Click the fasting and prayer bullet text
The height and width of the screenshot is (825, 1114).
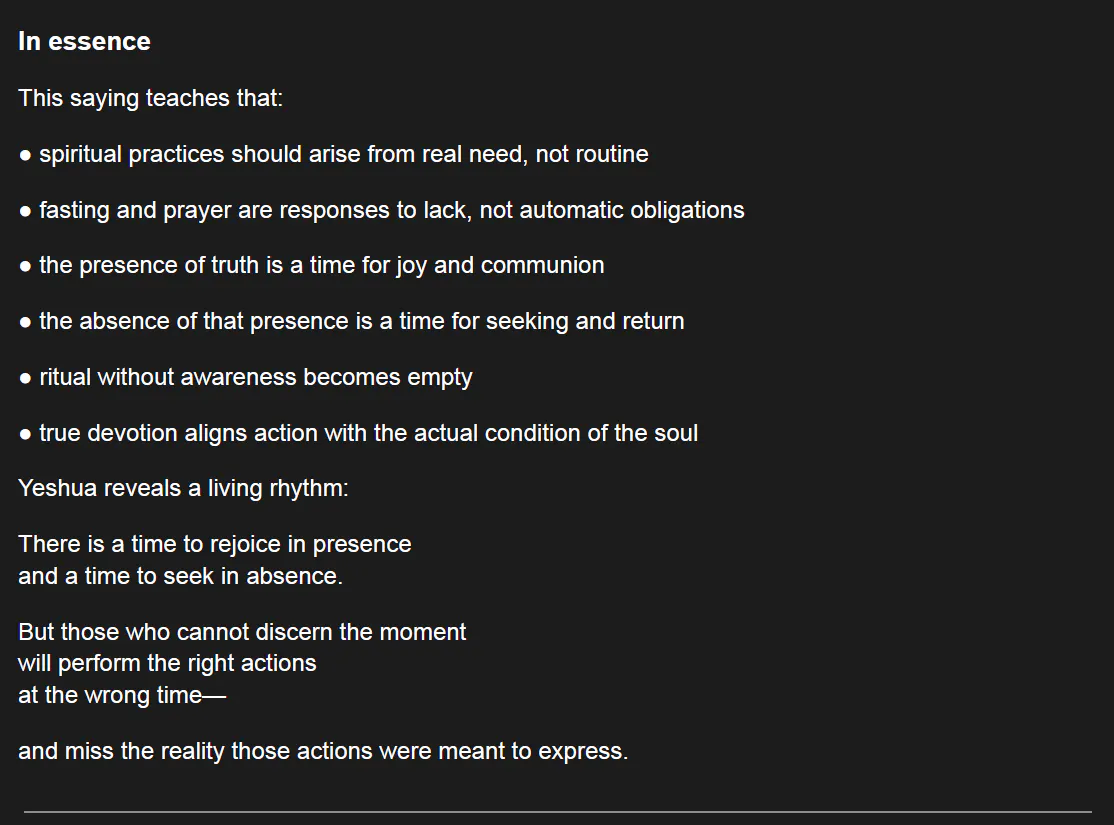tap(391, 210)
